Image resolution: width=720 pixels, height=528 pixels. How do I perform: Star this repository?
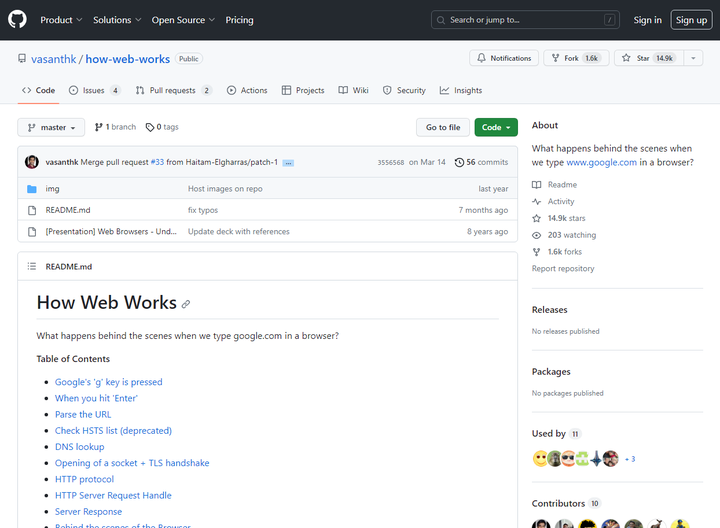click(x=649, y=58)
